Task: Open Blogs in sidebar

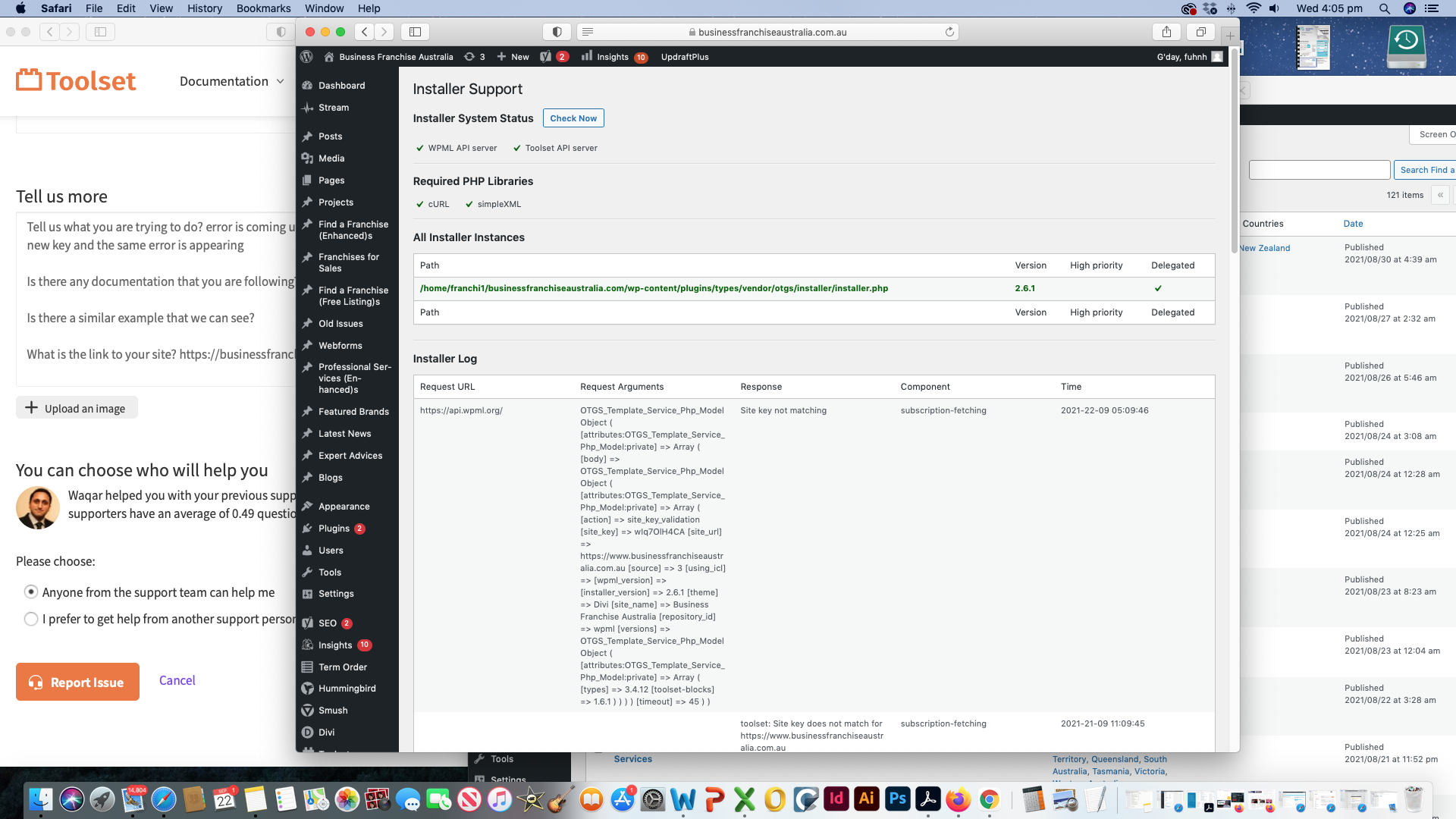Action: pos(331,478)
